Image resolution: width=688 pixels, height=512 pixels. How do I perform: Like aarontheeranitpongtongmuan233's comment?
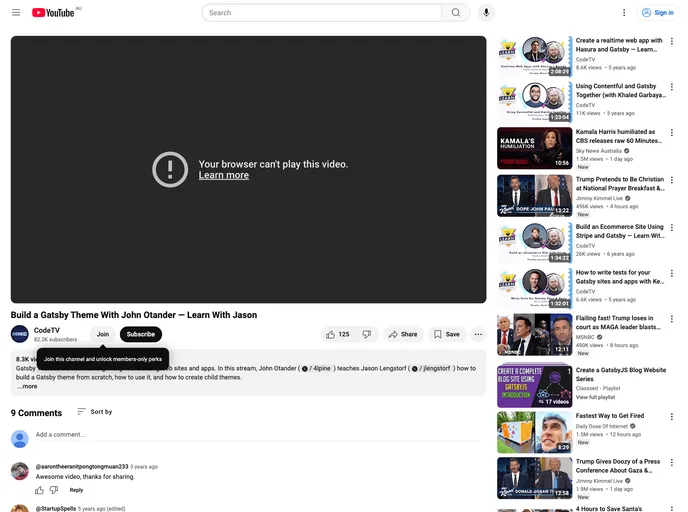tap(39, 490)
